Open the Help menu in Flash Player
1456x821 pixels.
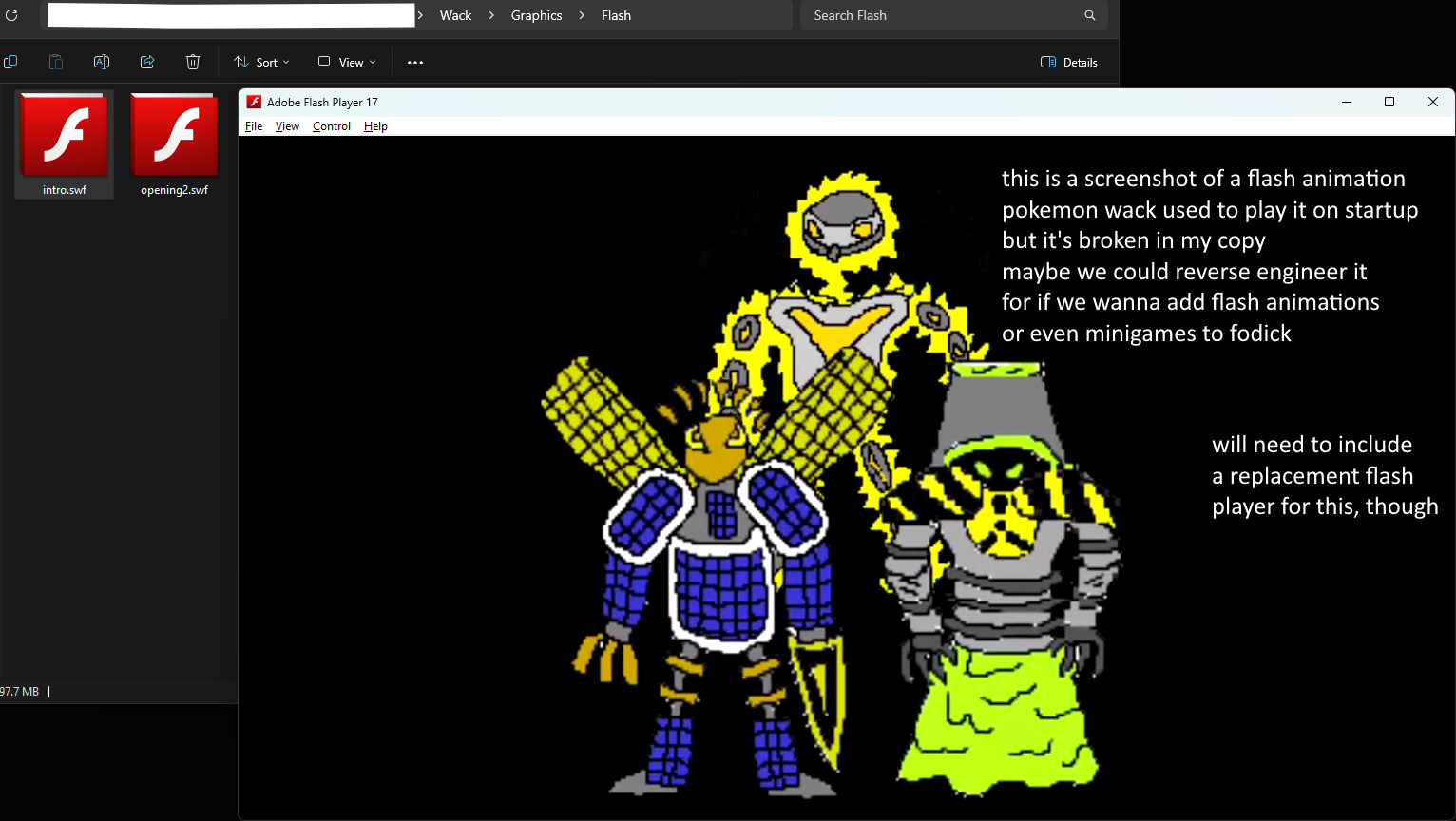tap(375, 126)
